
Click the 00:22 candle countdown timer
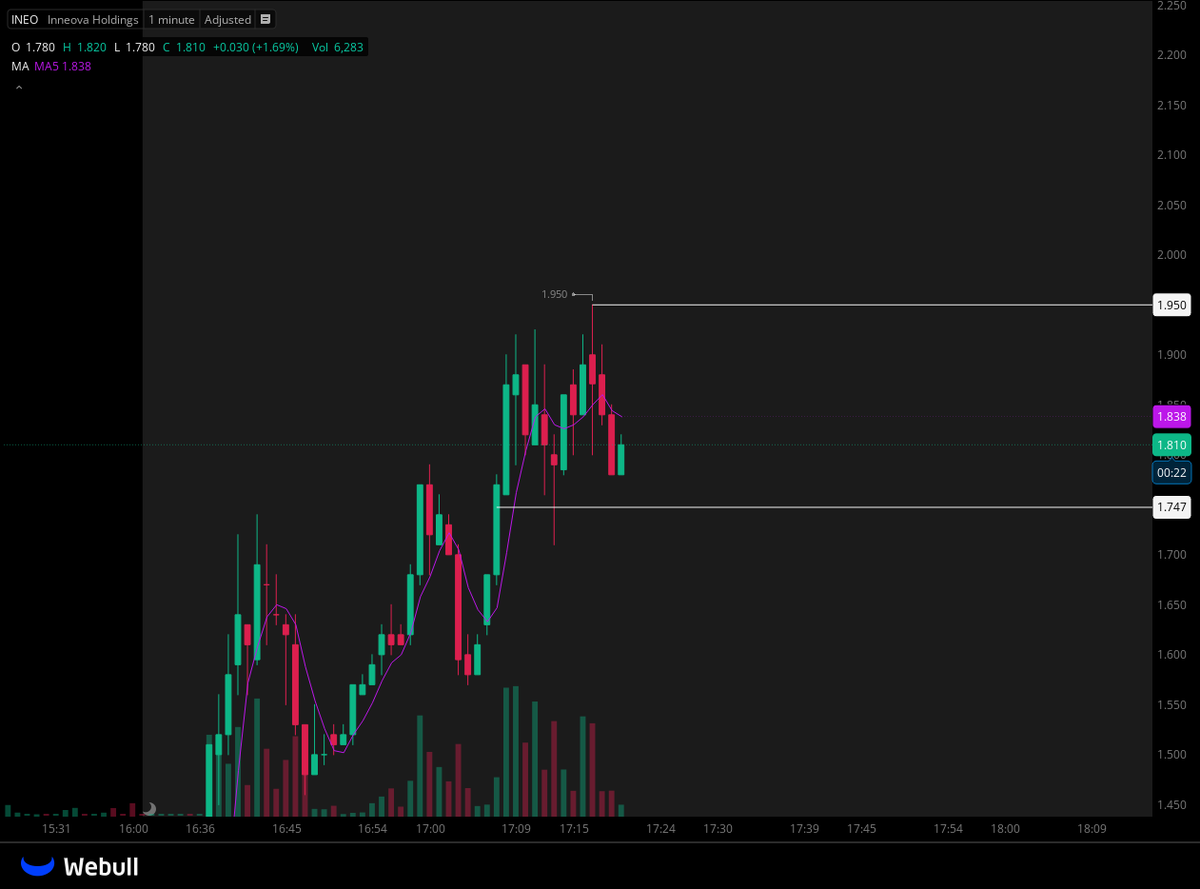[x=1171, y=473]
